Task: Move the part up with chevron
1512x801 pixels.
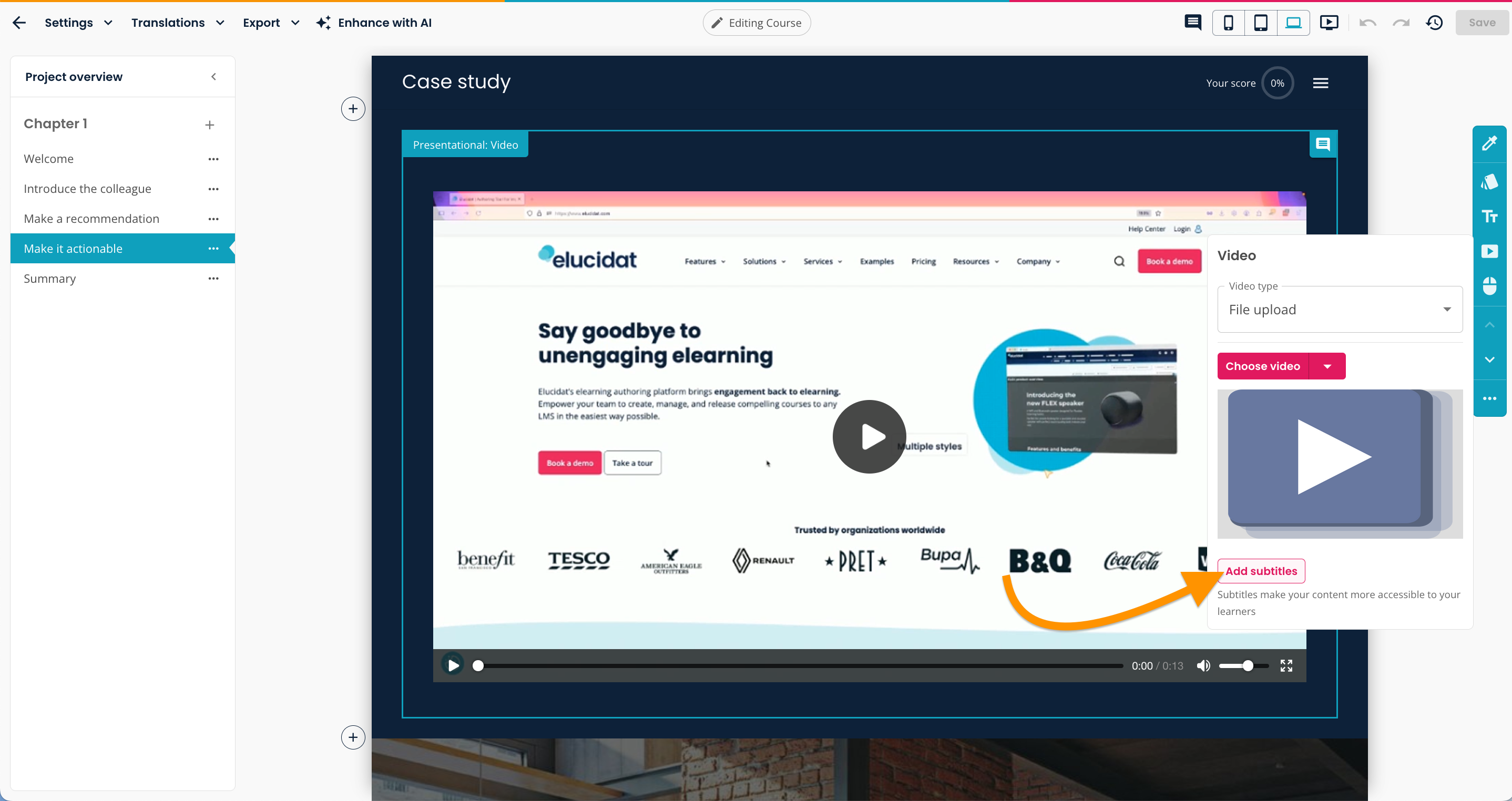Action: tap(1490, 324)
